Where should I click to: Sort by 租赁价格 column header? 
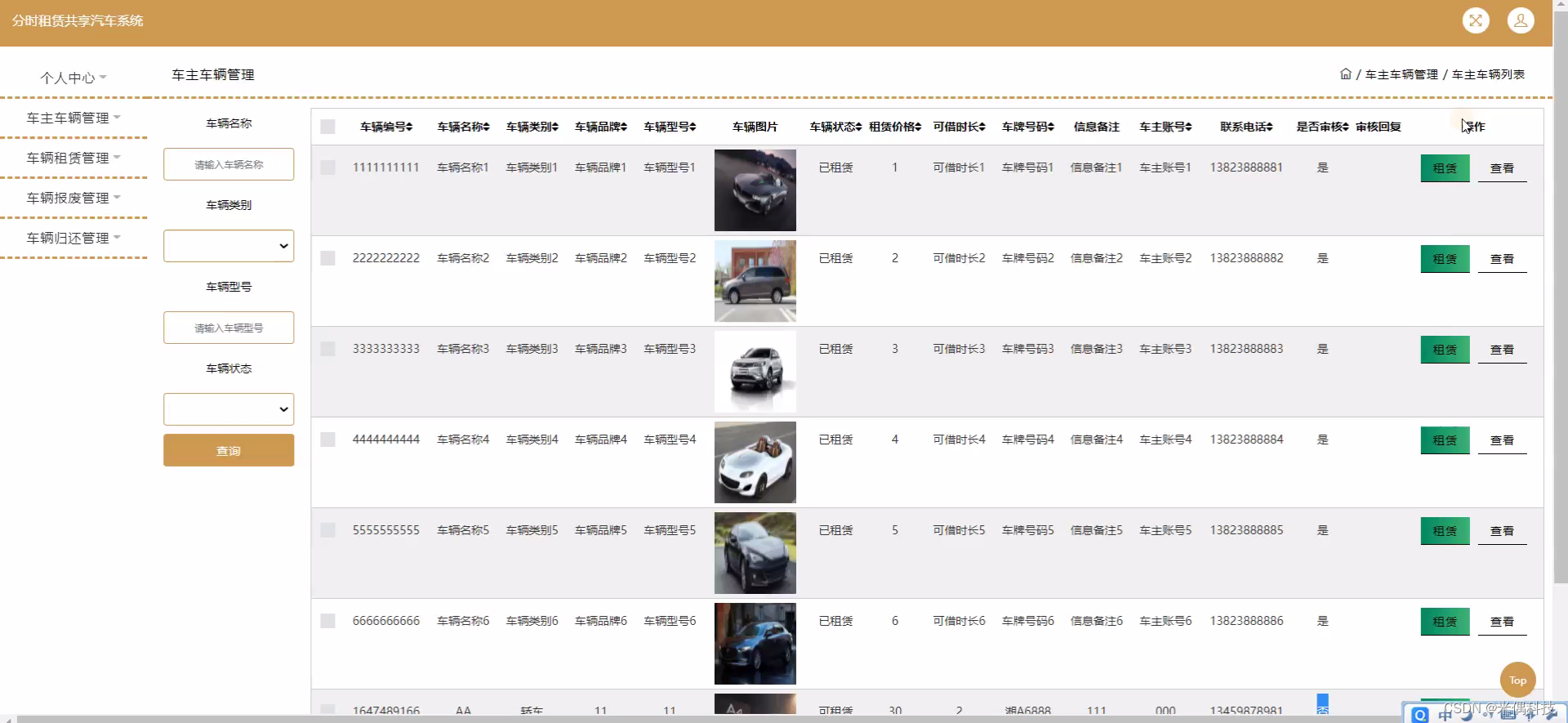[895, 127]
